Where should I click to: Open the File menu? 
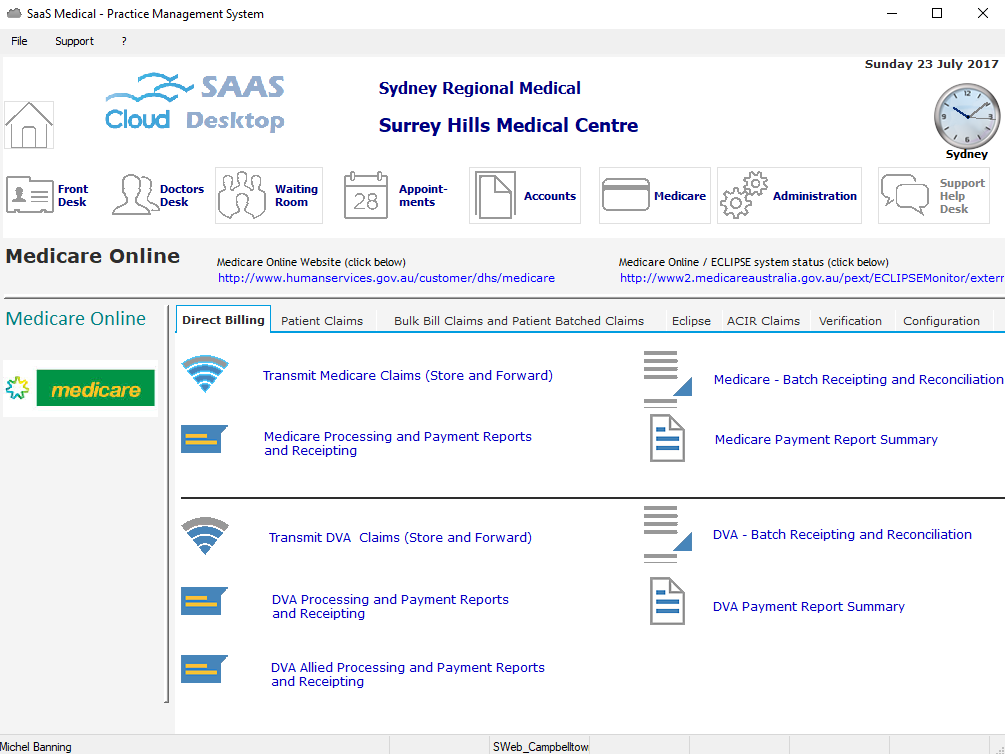[19, 41]
